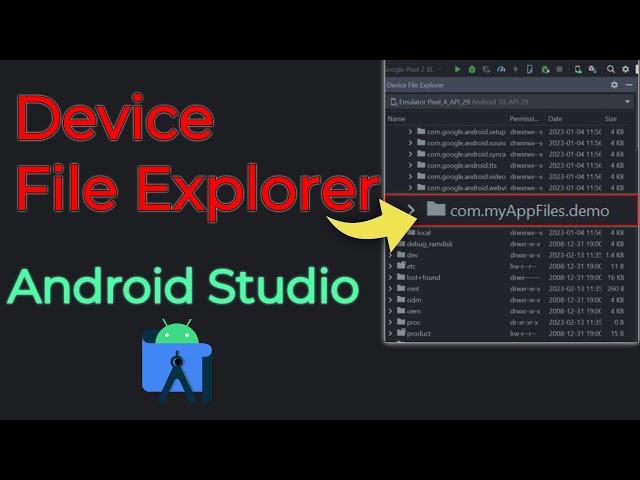Sort by the Date column header

coord(555,119)
